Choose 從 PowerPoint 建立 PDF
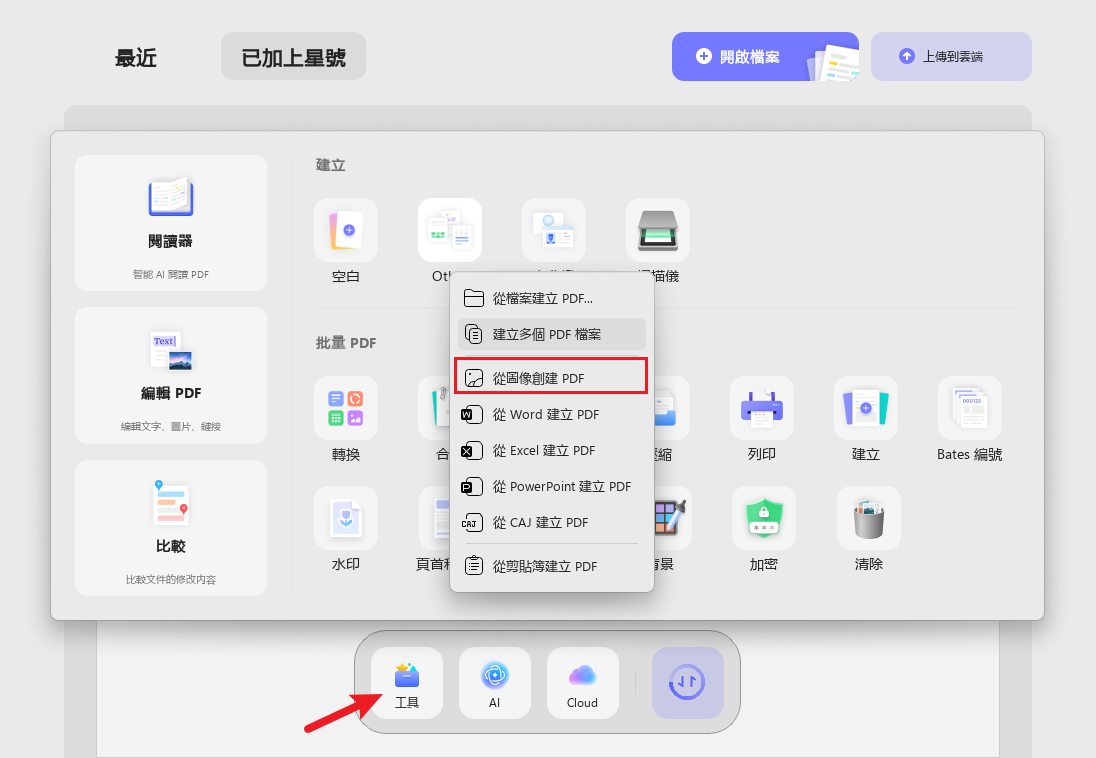1096x758 pixels. [x=552, y=487]
